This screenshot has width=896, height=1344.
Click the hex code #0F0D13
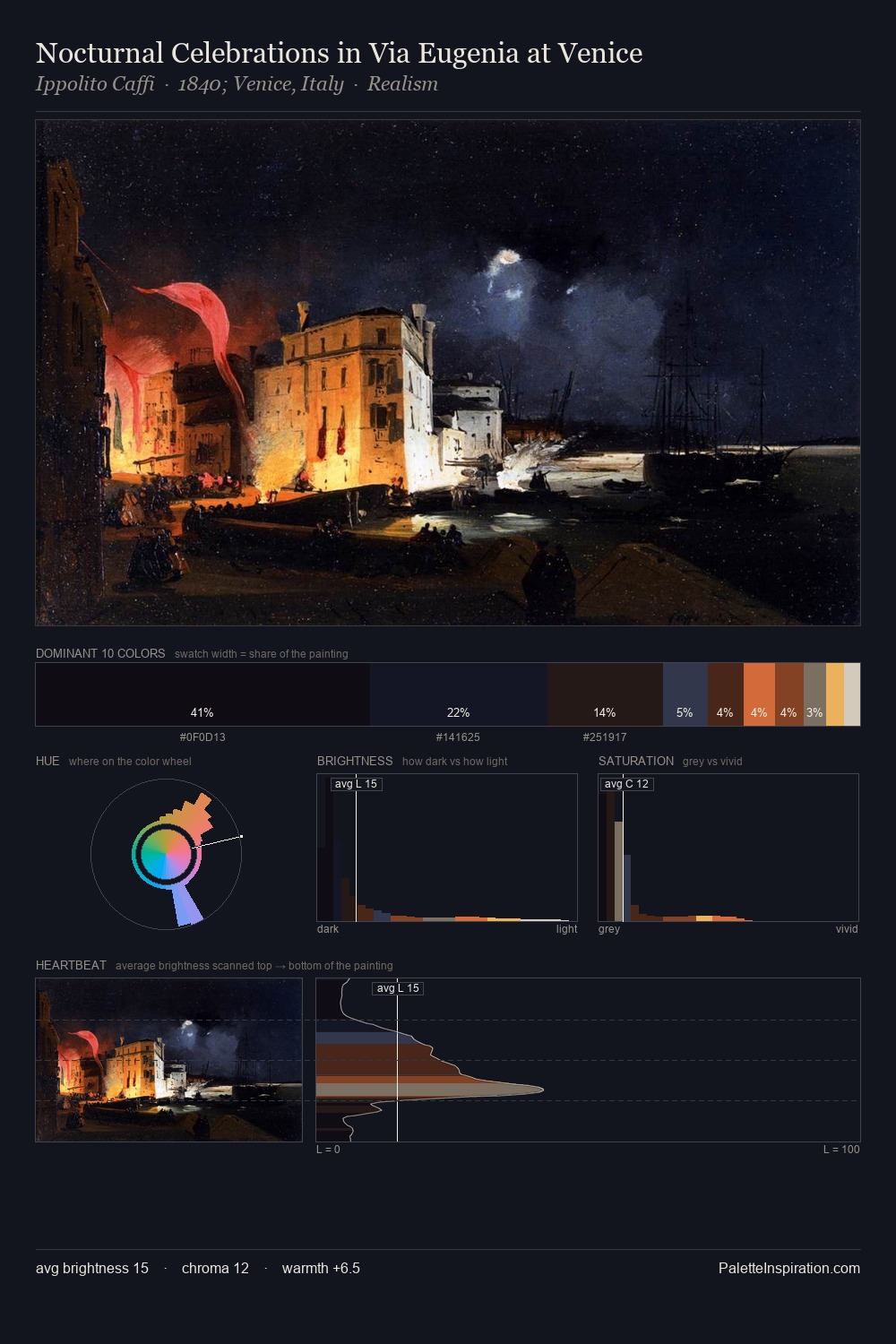pos(202,737)
